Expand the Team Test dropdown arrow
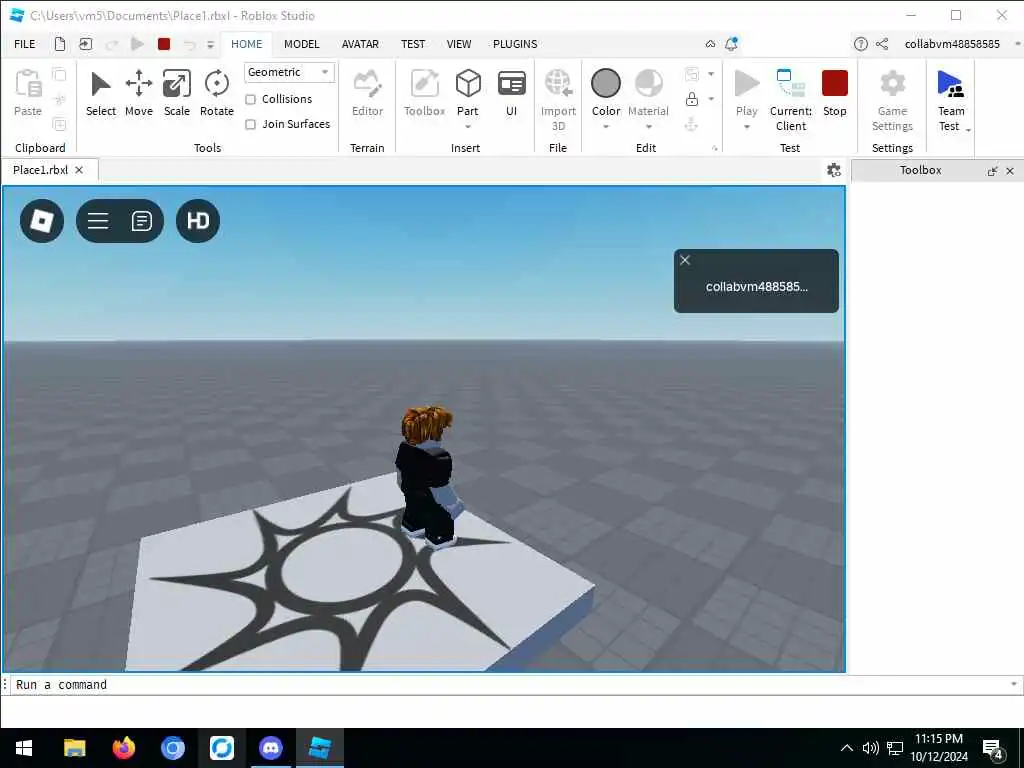The width and height of the screenshot is (1024, 768). tap(968, 130)
